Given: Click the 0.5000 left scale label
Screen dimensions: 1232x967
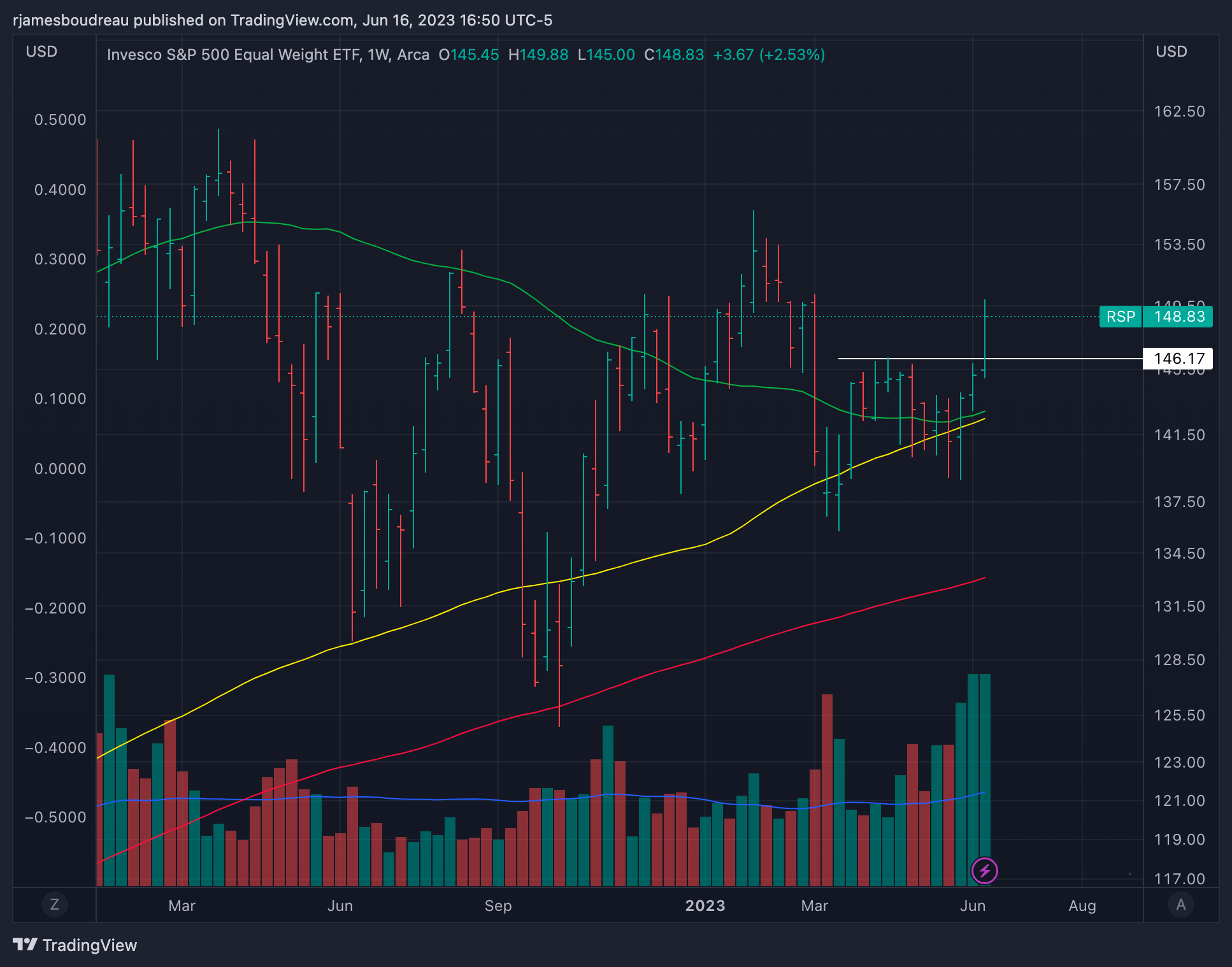Looking at the screenshot, I should pyautogui.click(x=60, y=120).
